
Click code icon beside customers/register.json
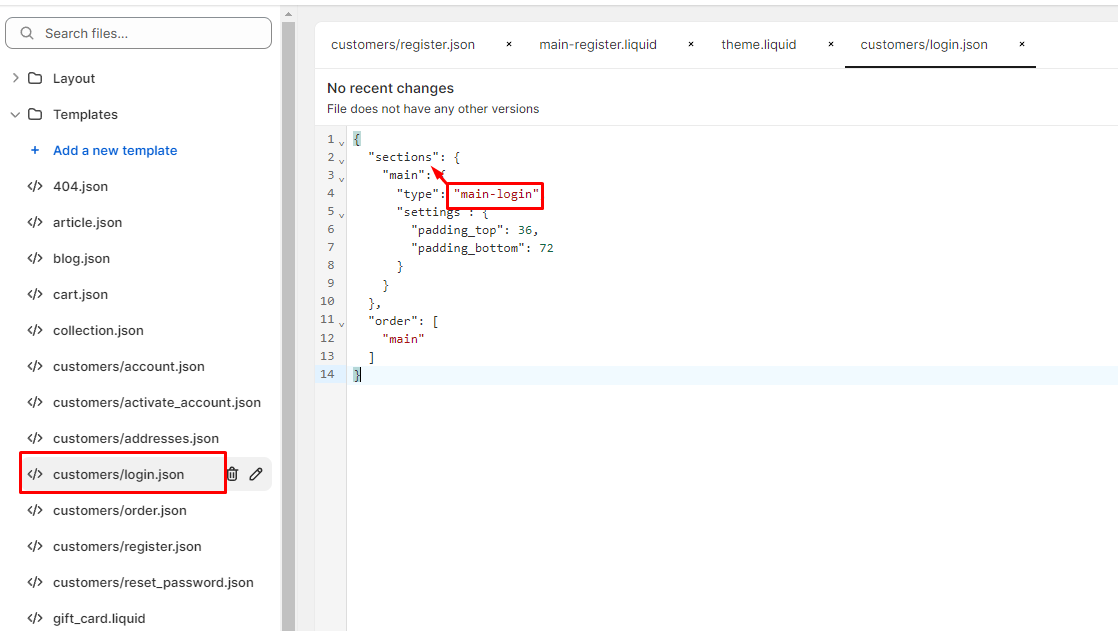[x=35, y=546]
